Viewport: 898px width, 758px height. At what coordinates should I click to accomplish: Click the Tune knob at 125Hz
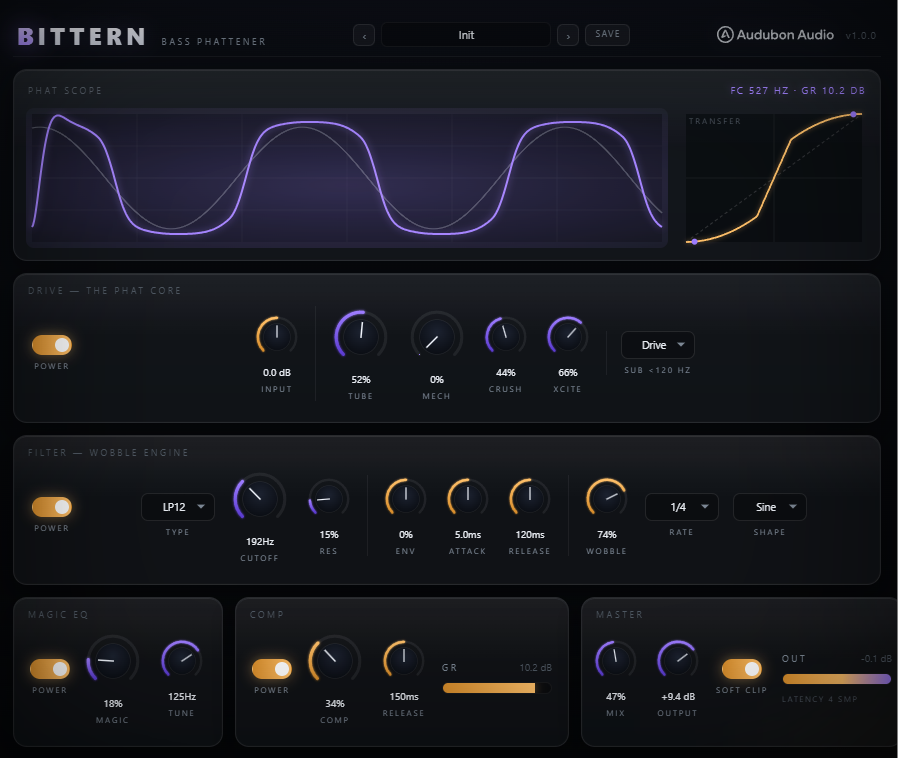182,661
